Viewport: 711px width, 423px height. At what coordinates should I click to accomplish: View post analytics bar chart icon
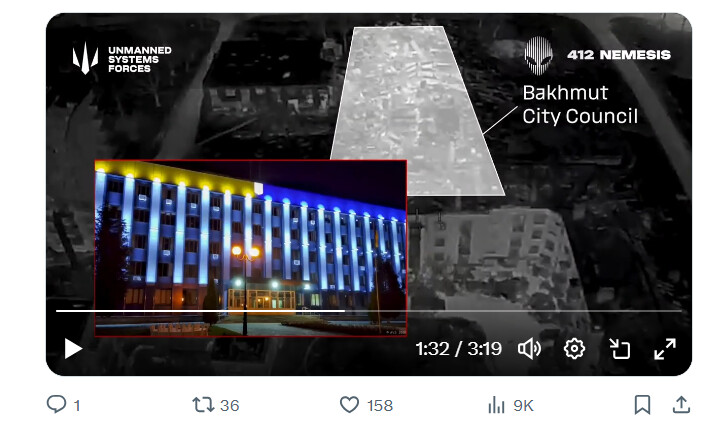(x=497, y=405)
